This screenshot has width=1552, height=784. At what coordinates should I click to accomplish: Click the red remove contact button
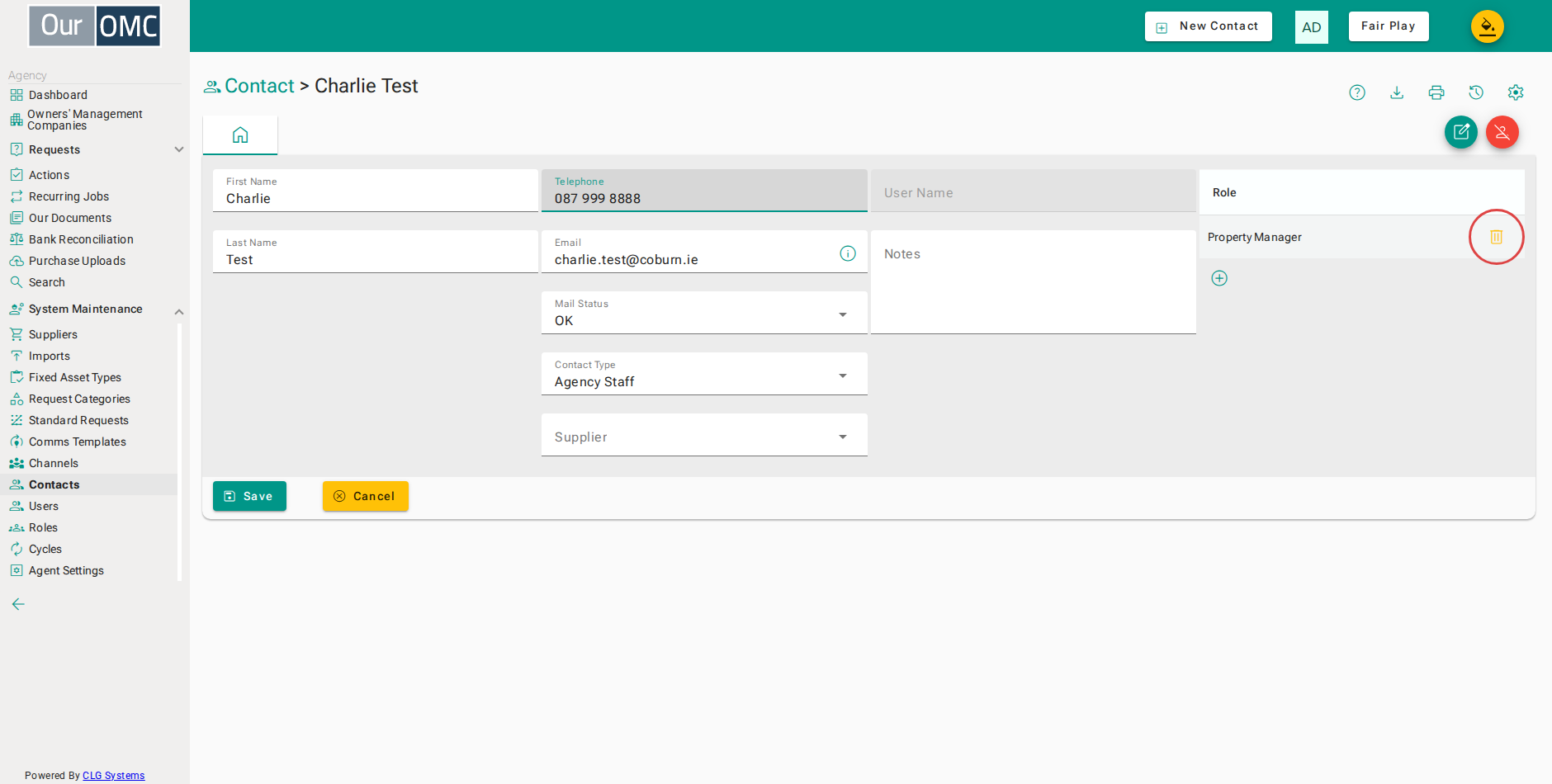coord(1502,132)
